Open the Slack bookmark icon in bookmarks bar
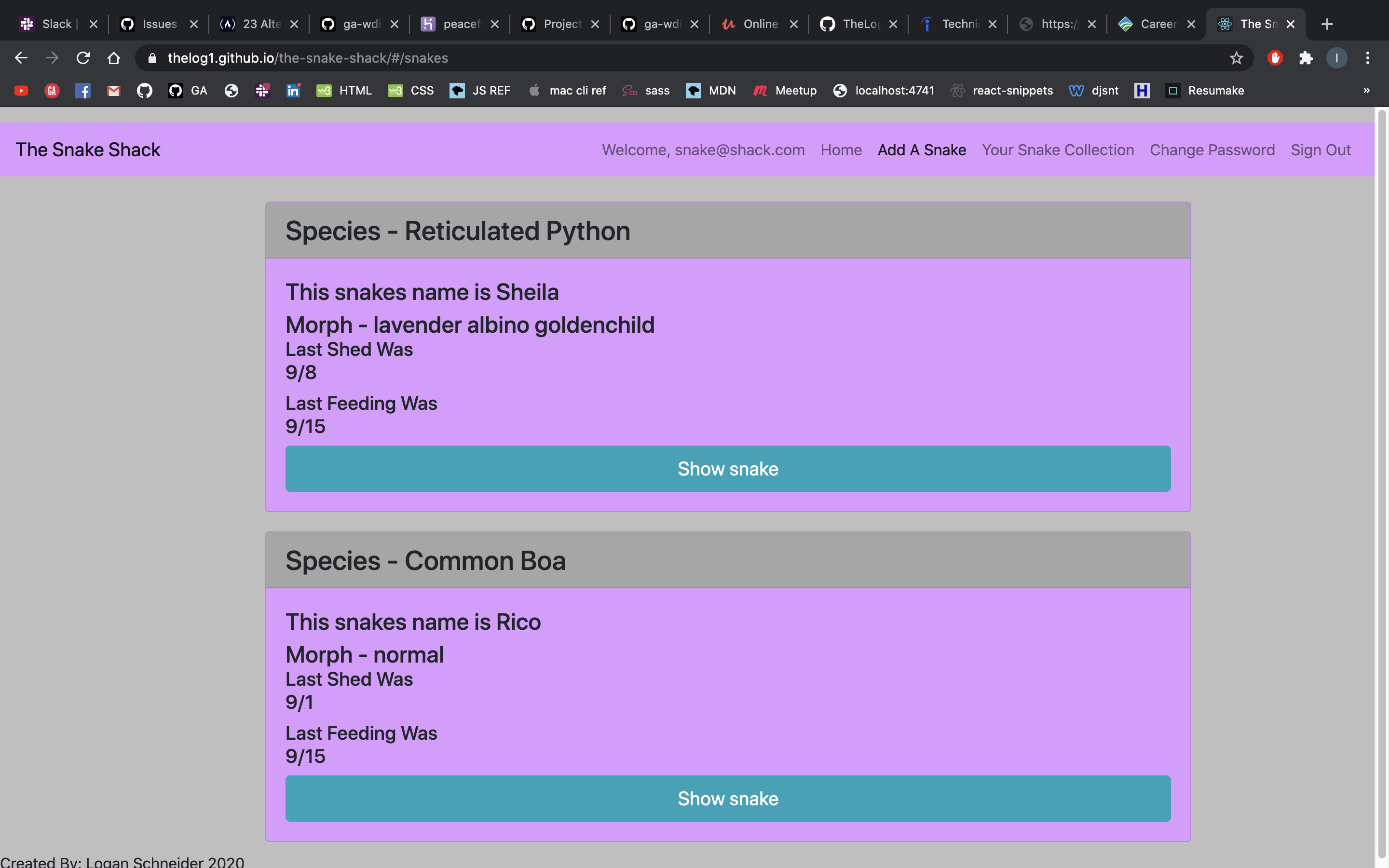Screen dimensions: 1389x868 point(262,91)
